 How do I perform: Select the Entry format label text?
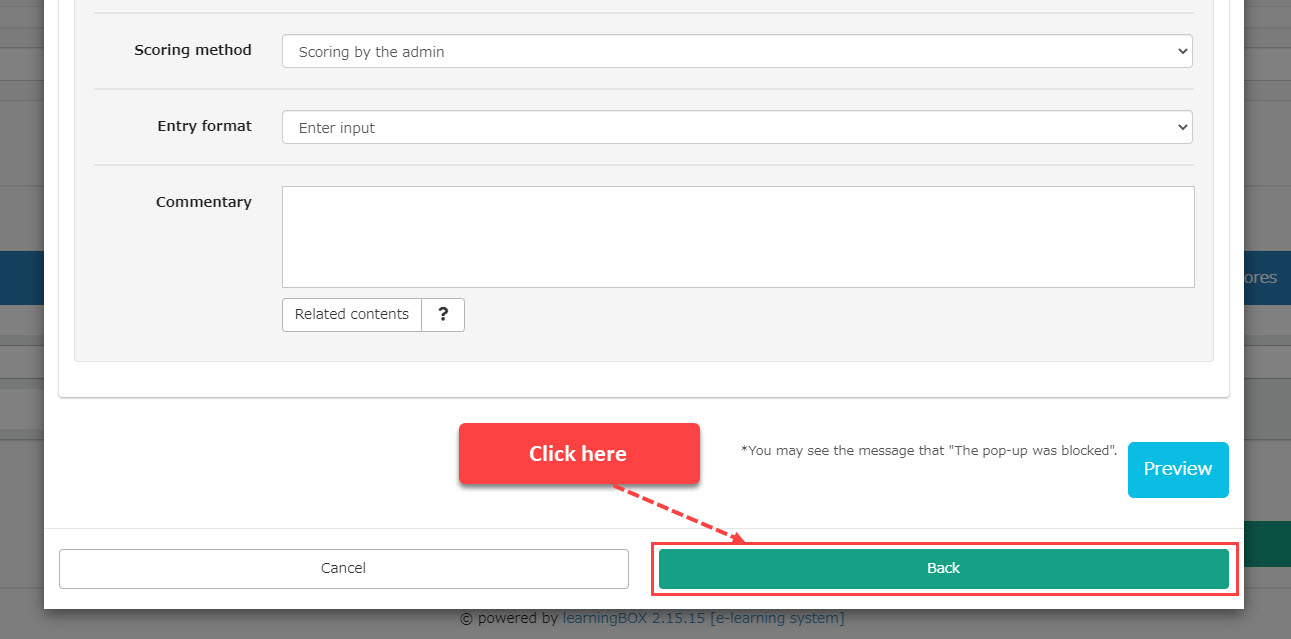pyautogui.click(x=204, y=126)
